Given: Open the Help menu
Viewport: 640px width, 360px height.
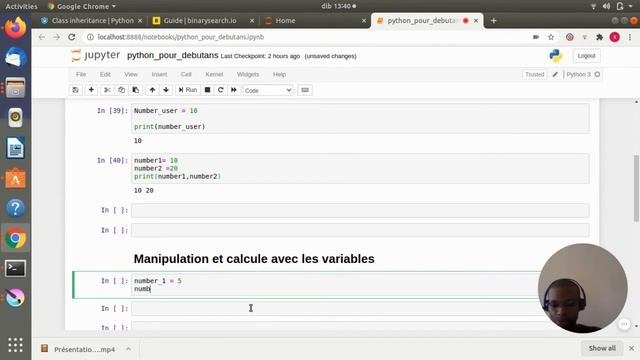Looking at the screenshot, I should click(279, 74).
